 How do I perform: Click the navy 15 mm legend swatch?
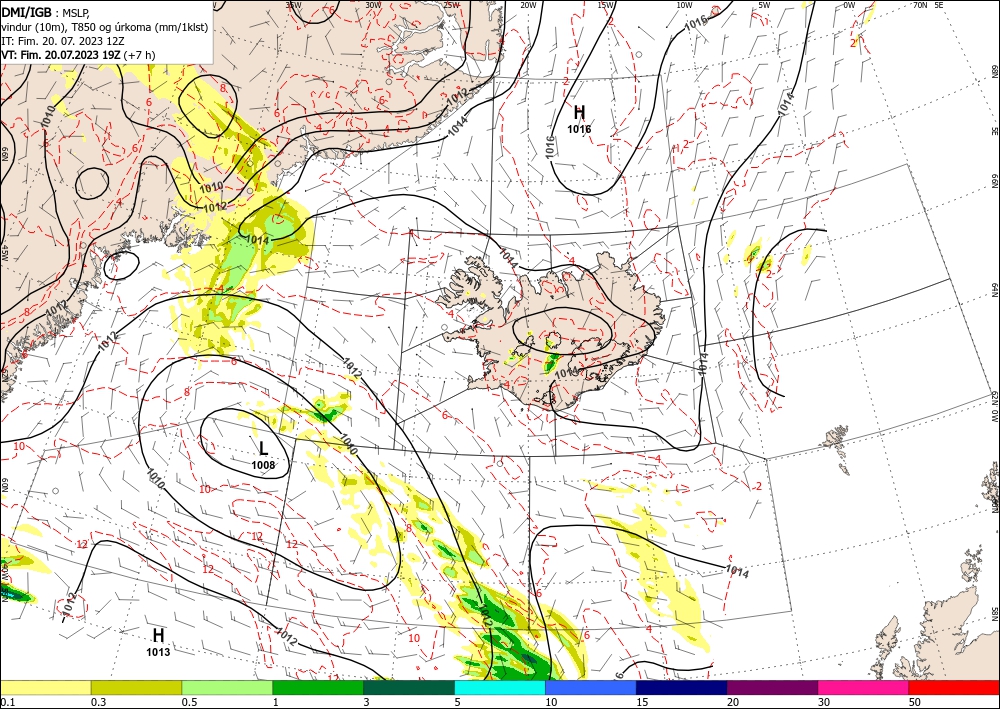(682, 687)
